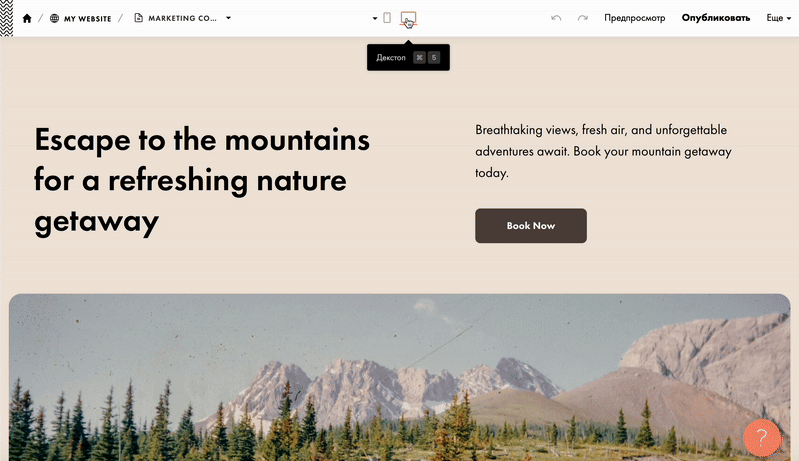Open MARKETING CO... breadcrumb

pos(182,18)
